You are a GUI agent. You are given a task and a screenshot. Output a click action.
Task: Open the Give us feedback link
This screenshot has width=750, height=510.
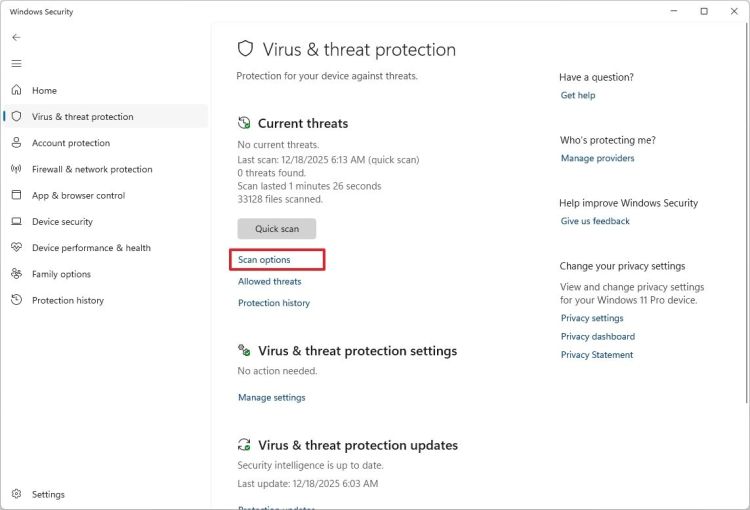(x=595, y=221)
